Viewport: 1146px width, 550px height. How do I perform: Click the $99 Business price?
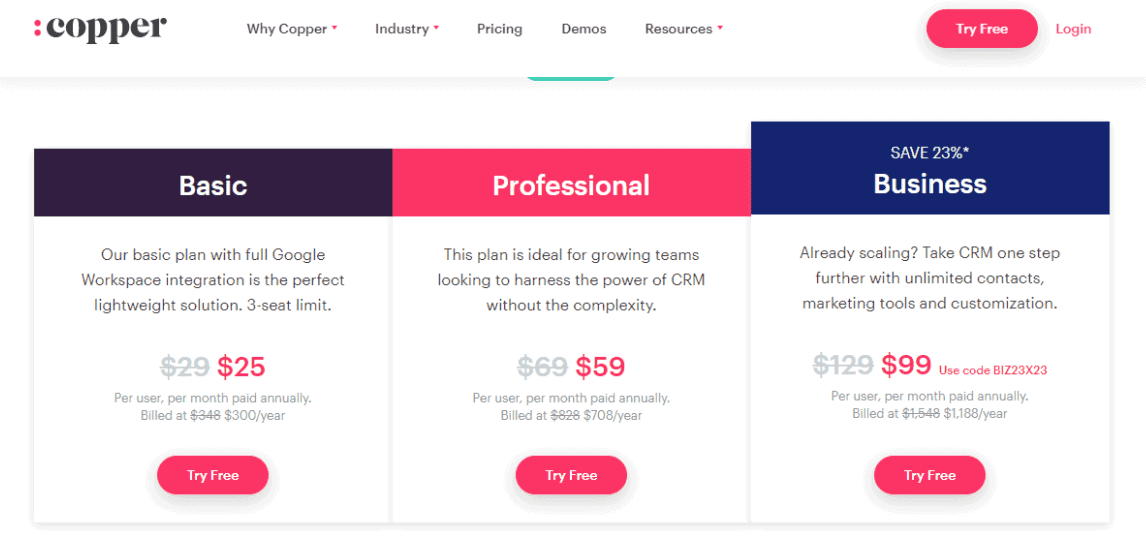[906, 364]
